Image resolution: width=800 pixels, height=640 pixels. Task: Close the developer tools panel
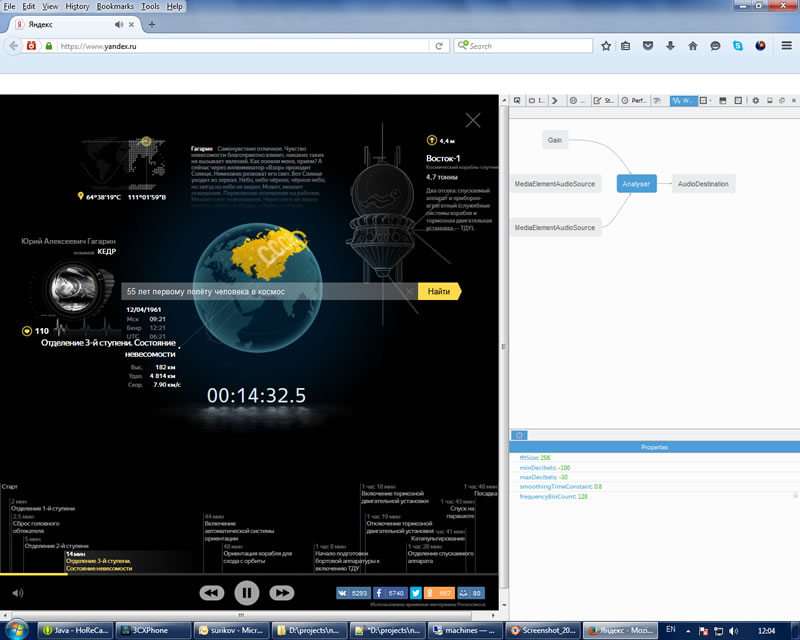794,101
